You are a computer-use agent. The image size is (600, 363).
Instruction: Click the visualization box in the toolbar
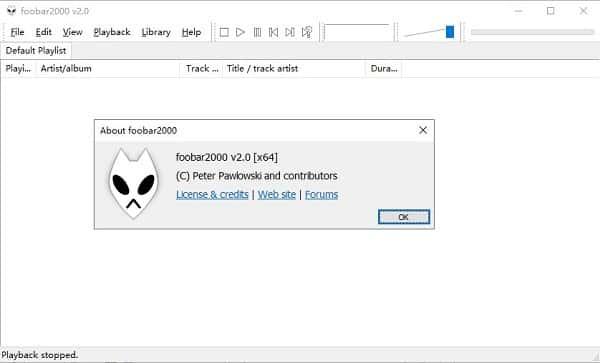(358, 32)
